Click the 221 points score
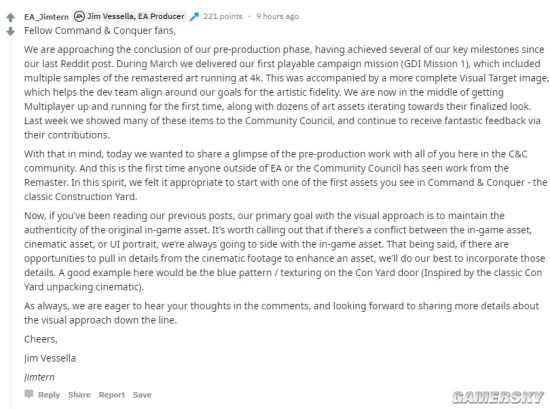This screenshot has height=409, width=550. tap(223, 16)
